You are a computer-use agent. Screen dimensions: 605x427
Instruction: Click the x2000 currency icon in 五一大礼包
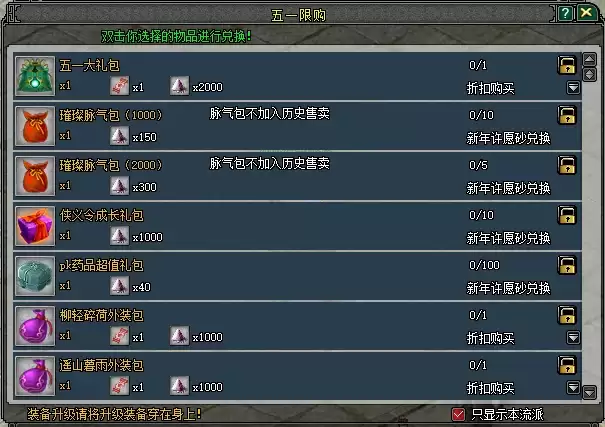[x=179, y=86]
